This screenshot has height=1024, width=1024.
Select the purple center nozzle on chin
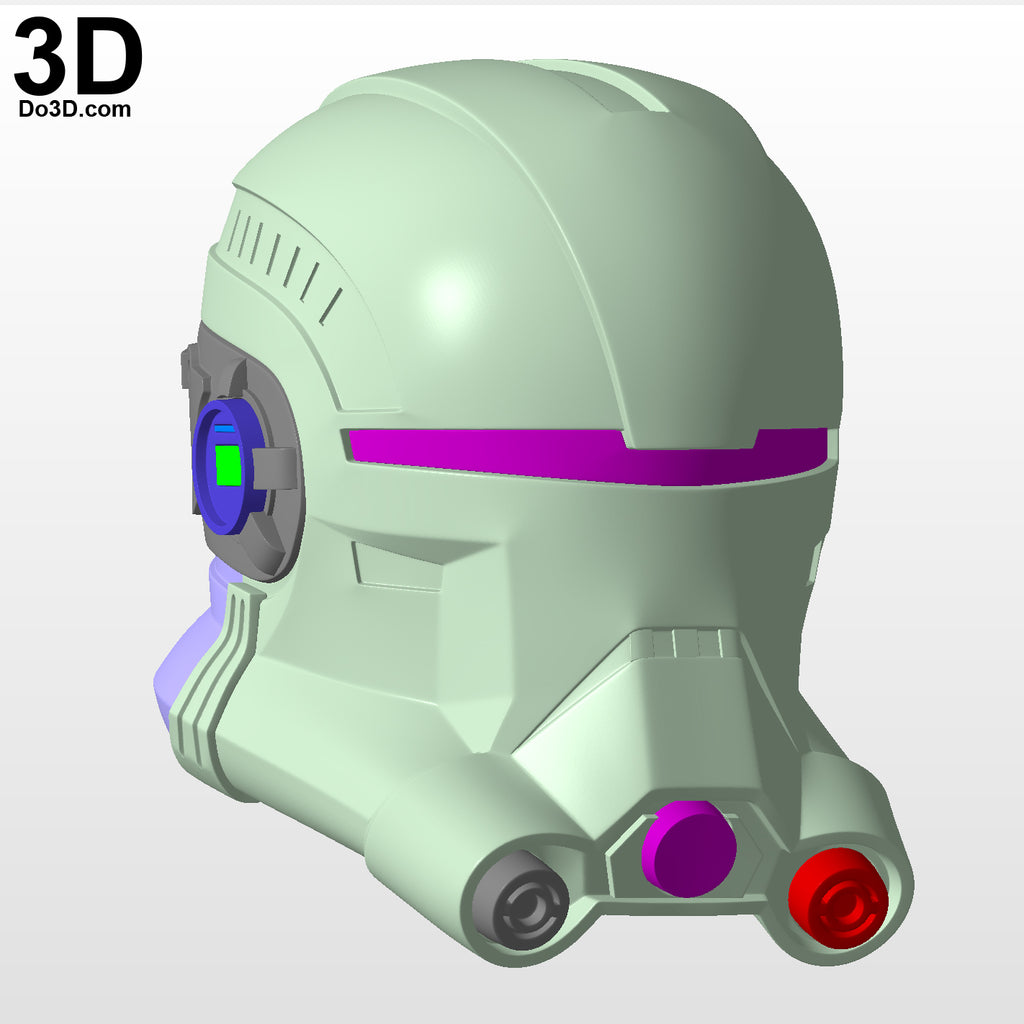[688, 848]
